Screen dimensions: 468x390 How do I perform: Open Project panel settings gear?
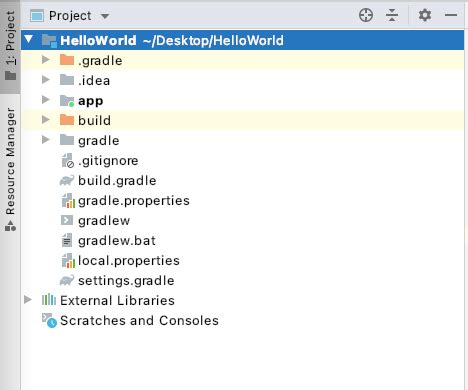[425, 15]
